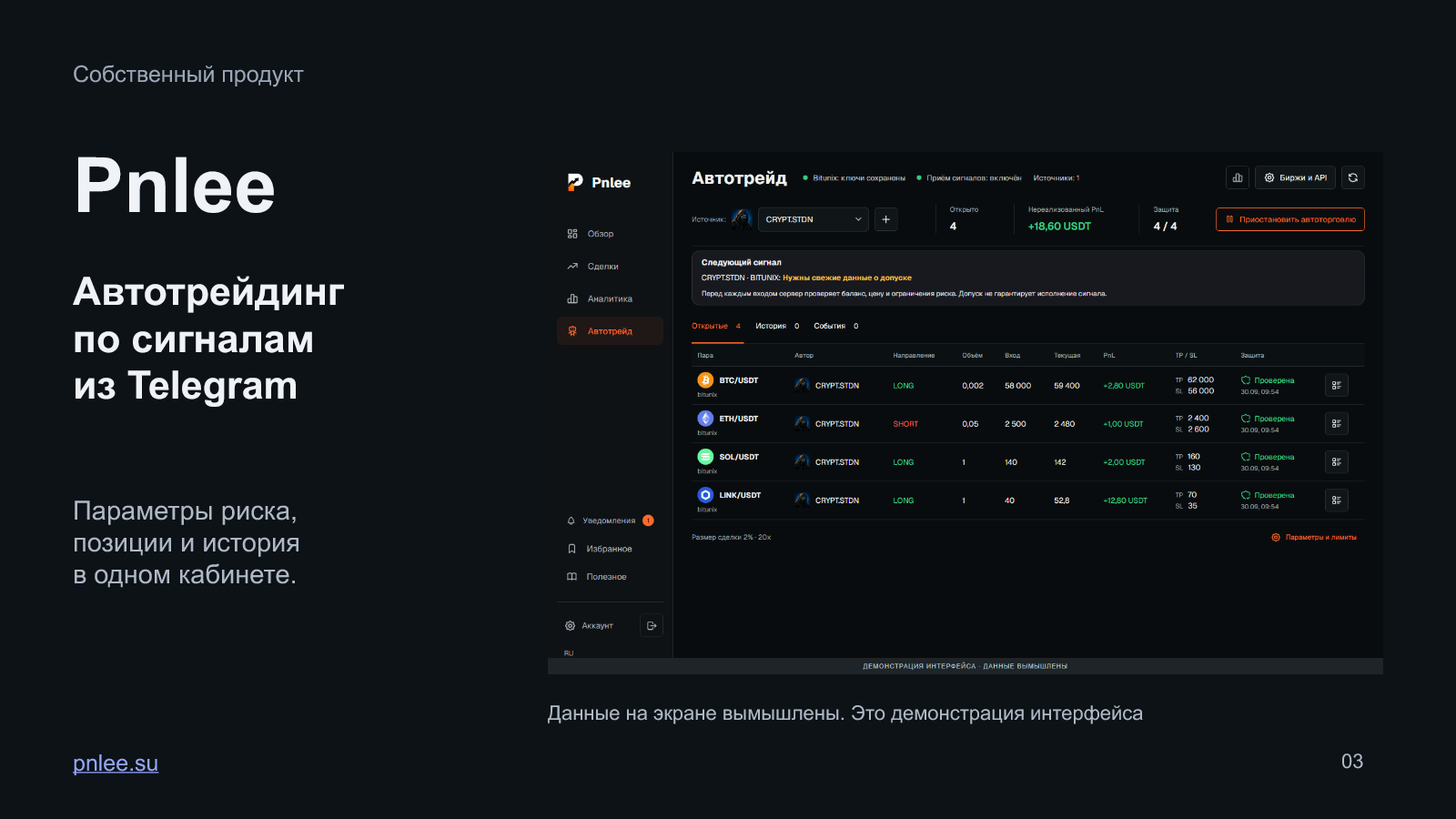Click the chart statistics icon button at top right
1456x819 pixels.
(x=1238, y=177)
